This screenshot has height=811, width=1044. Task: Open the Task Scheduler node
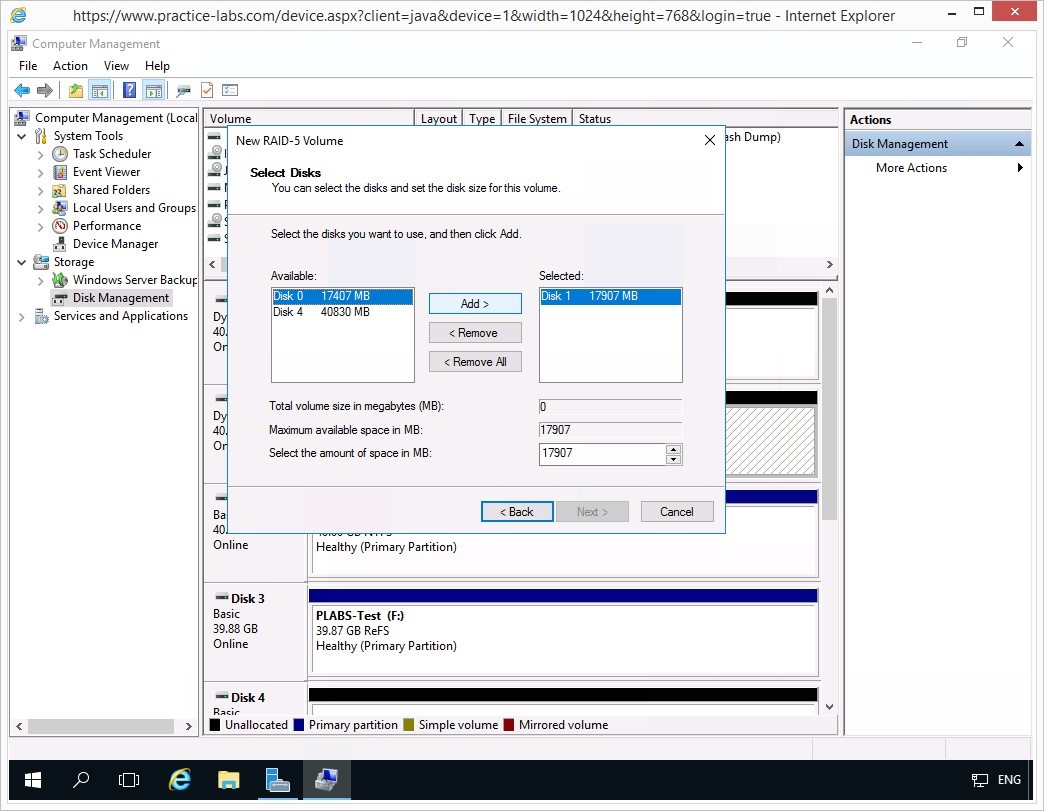click(x=111, y=154)
